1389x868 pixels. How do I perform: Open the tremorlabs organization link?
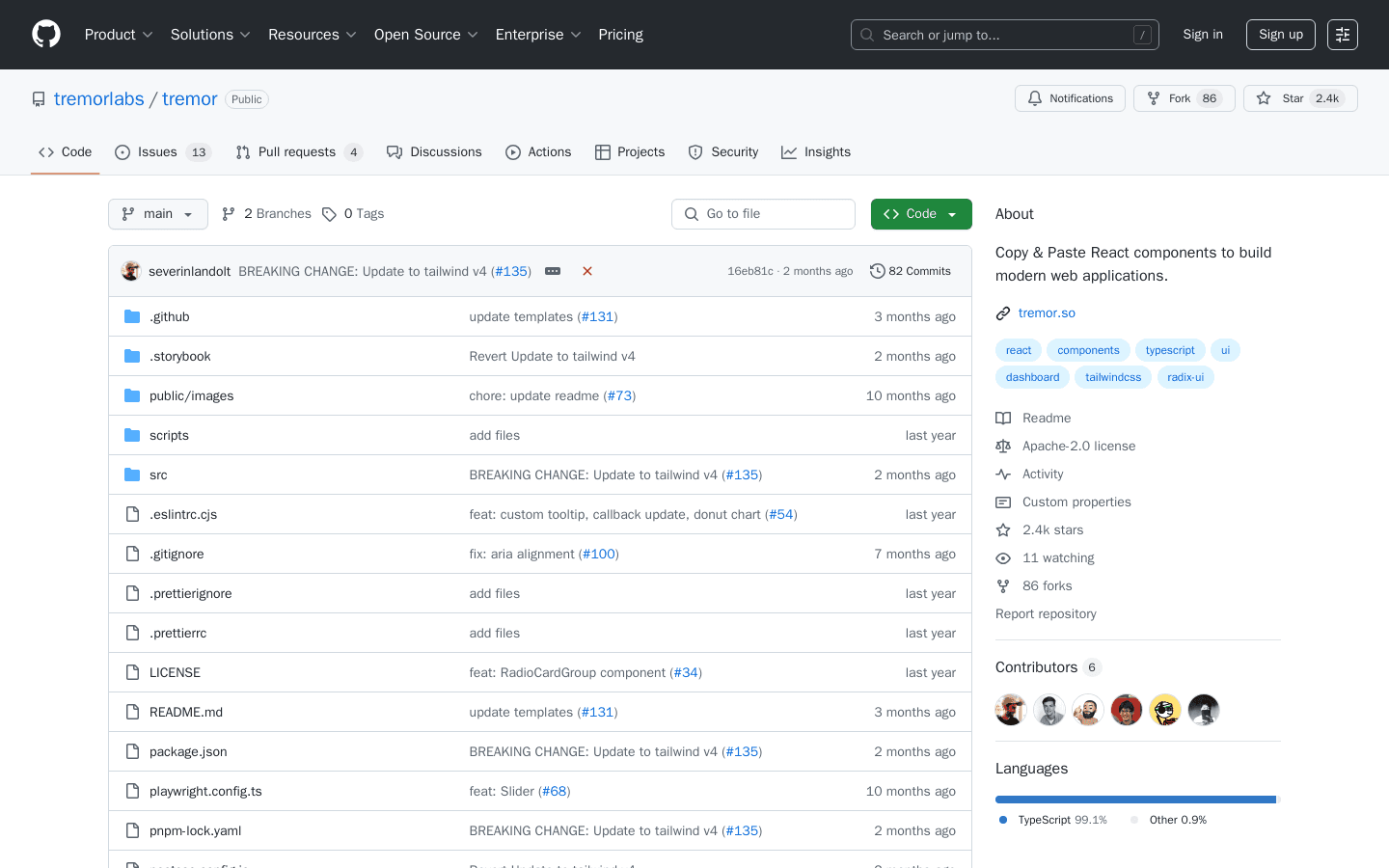(x=98, y=99)
